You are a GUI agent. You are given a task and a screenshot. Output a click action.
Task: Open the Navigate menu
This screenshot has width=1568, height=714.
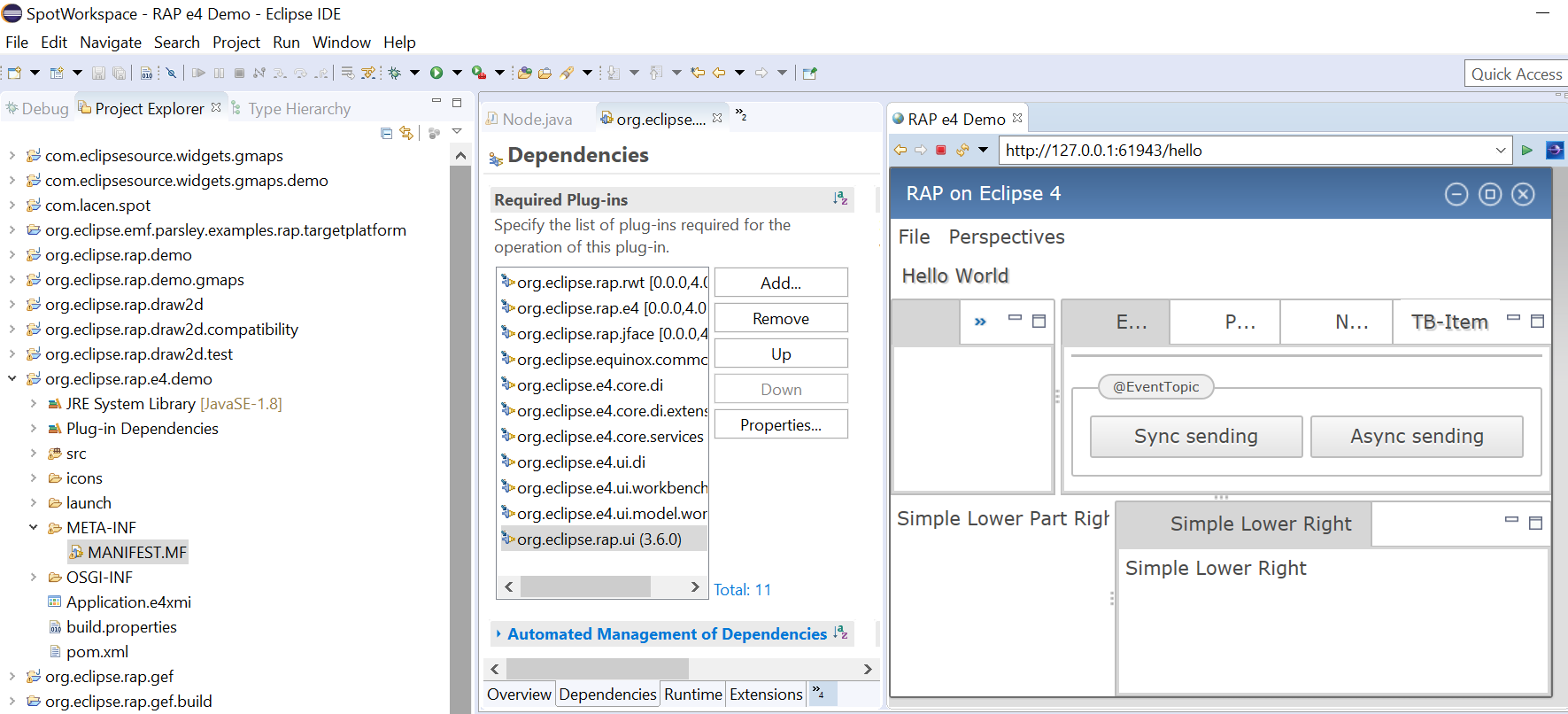[x=111, y=42]
